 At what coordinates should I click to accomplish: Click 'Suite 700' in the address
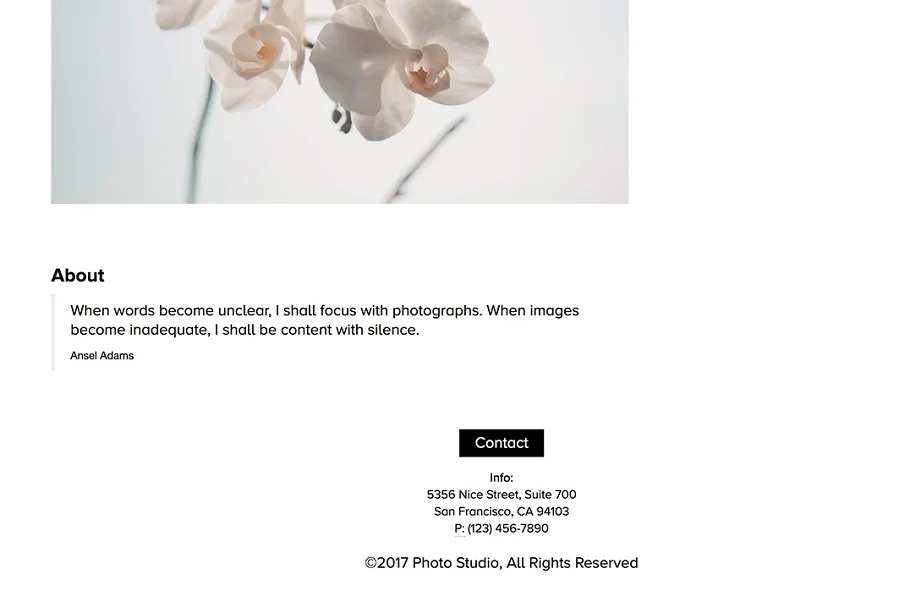[550, 494]
